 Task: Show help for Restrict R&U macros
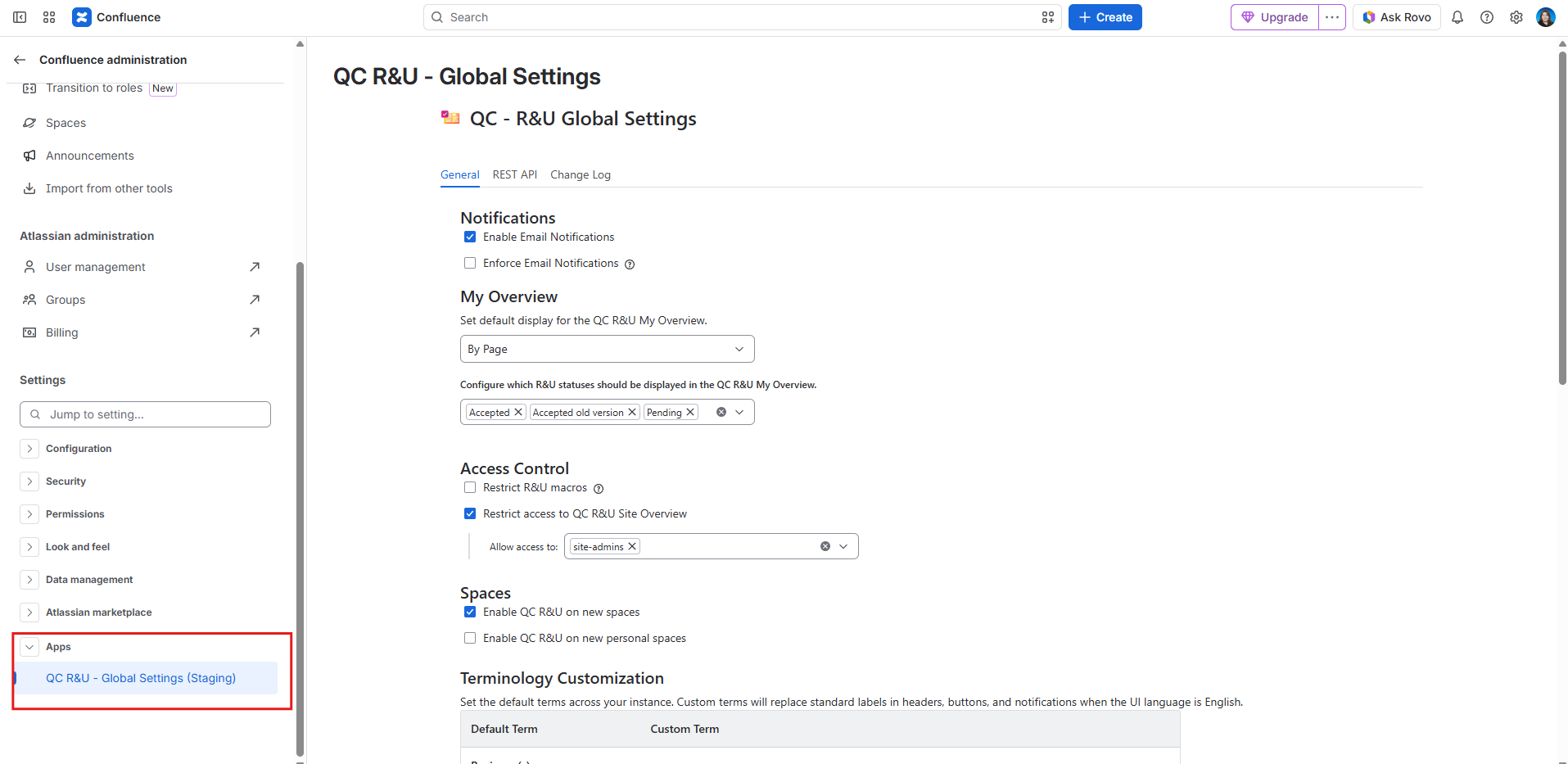(x=599, y=489)
